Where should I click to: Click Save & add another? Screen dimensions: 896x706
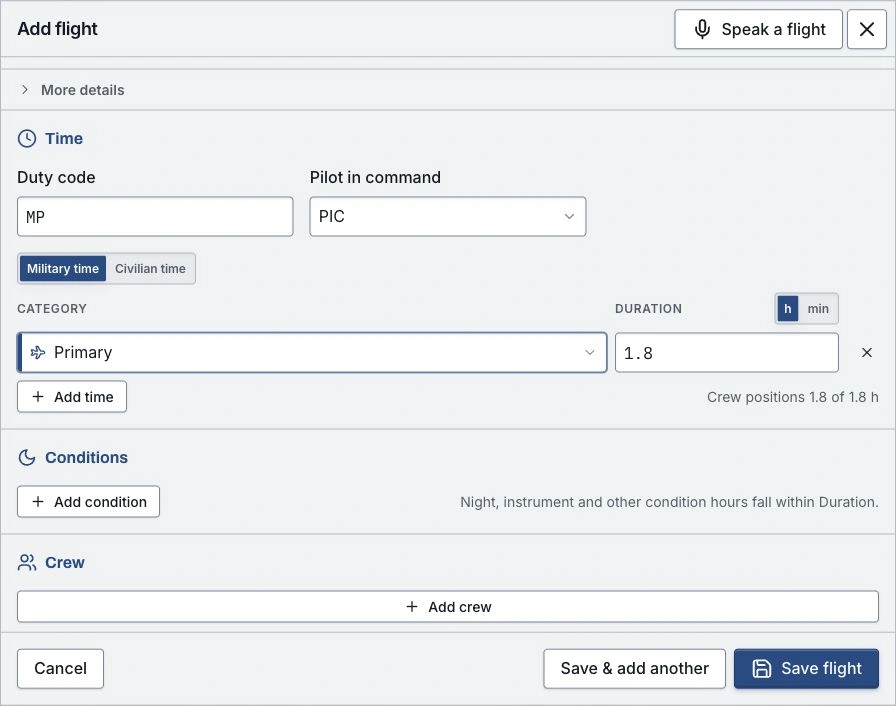[x=634, y=668]
